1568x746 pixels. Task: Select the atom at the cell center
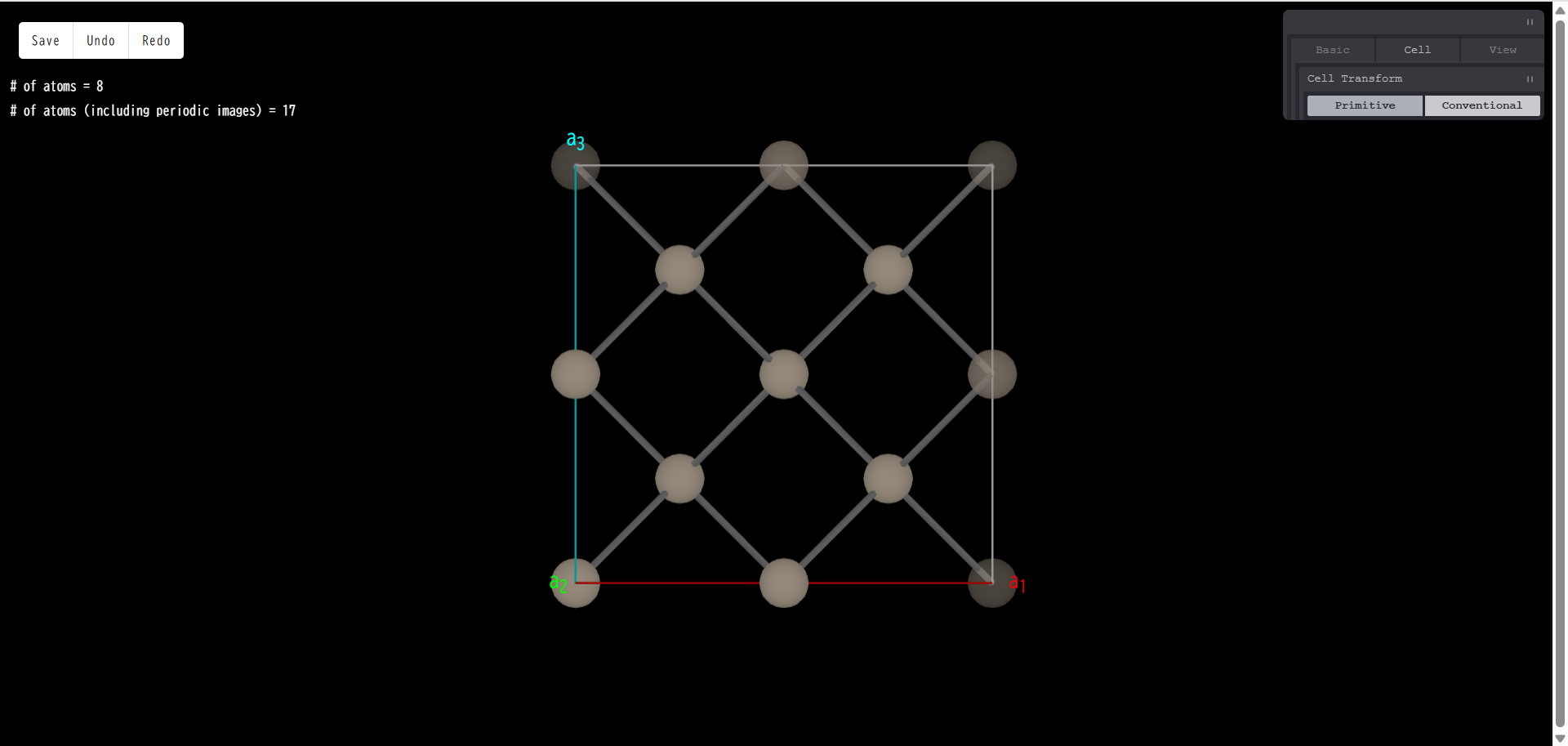[x=783, y=374]
